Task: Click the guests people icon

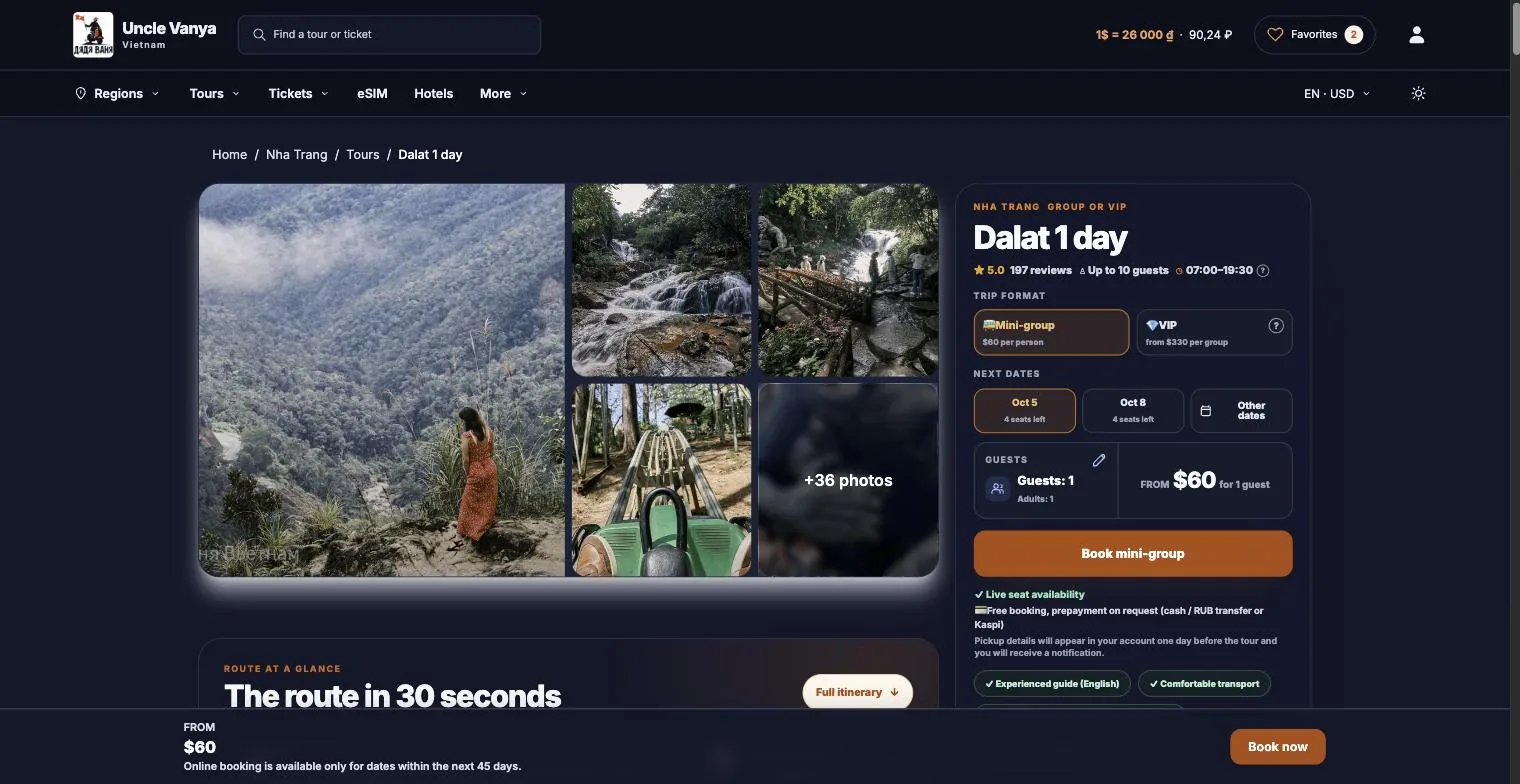Action: click(x=997, y=488)
